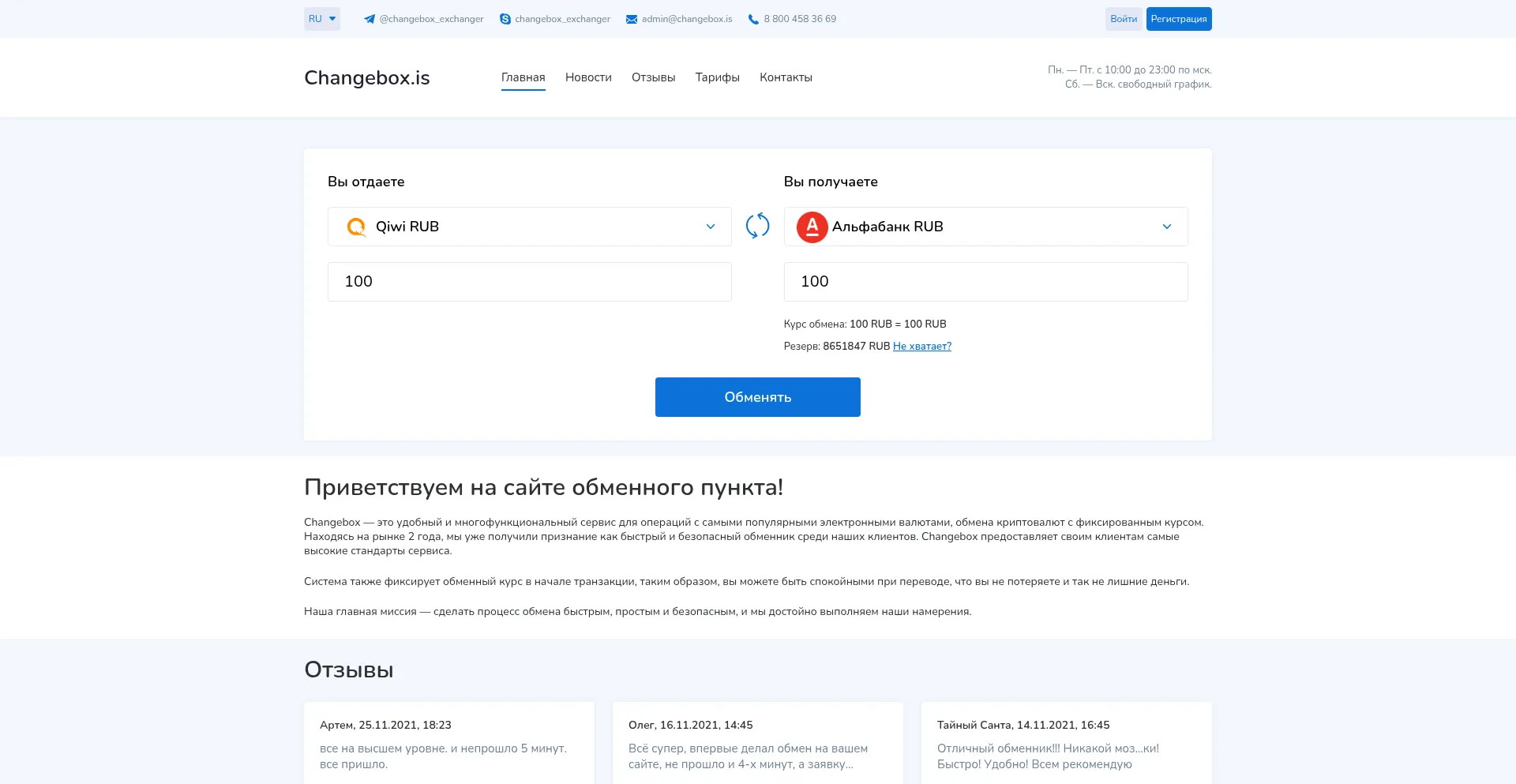Click the Changebox.is logo
The height and width of the screenshot is (784, 1516).
366,77
